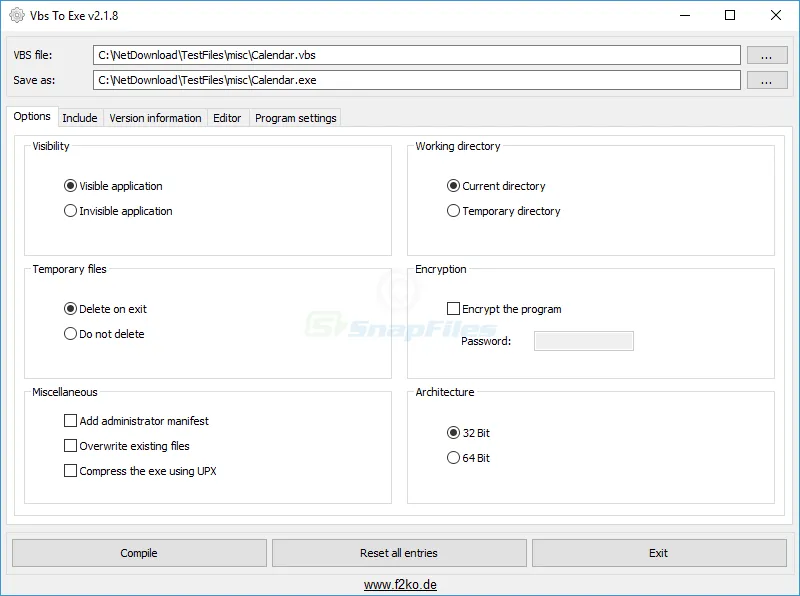Click Reset all entries
Image resolution: width=800 pixels, height=596 pixels.
pos(399,553)
